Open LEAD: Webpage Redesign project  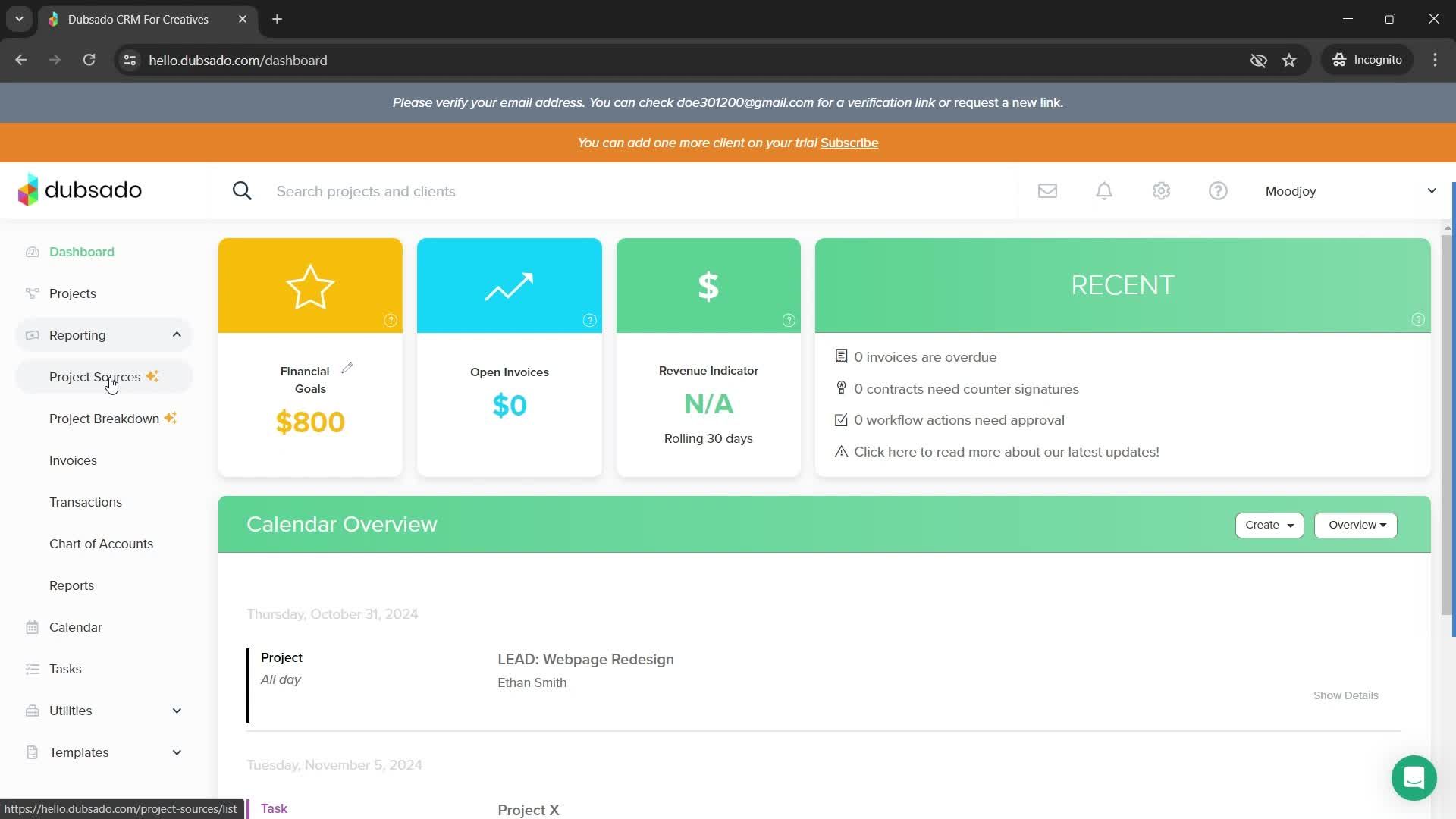[x=585, y=659]
